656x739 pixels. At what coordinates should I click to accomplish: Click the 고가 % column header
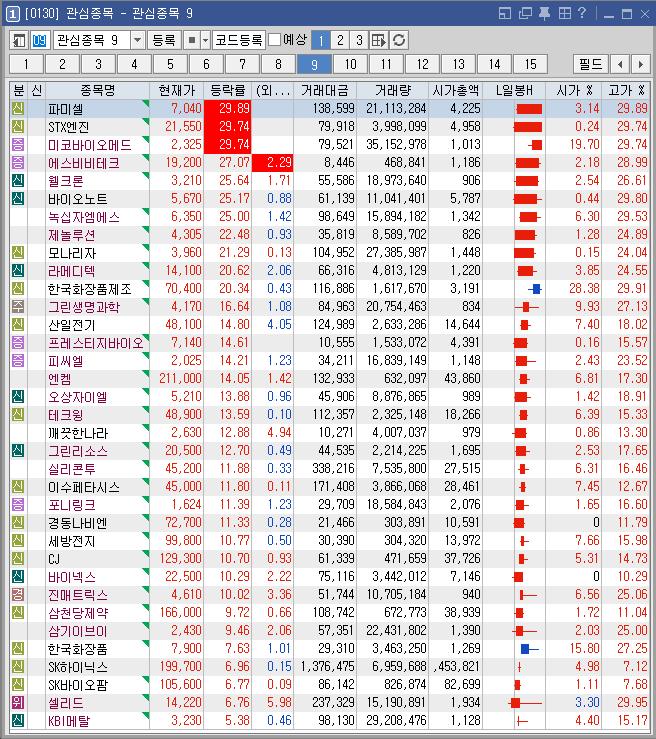click(x=625, y=90)
